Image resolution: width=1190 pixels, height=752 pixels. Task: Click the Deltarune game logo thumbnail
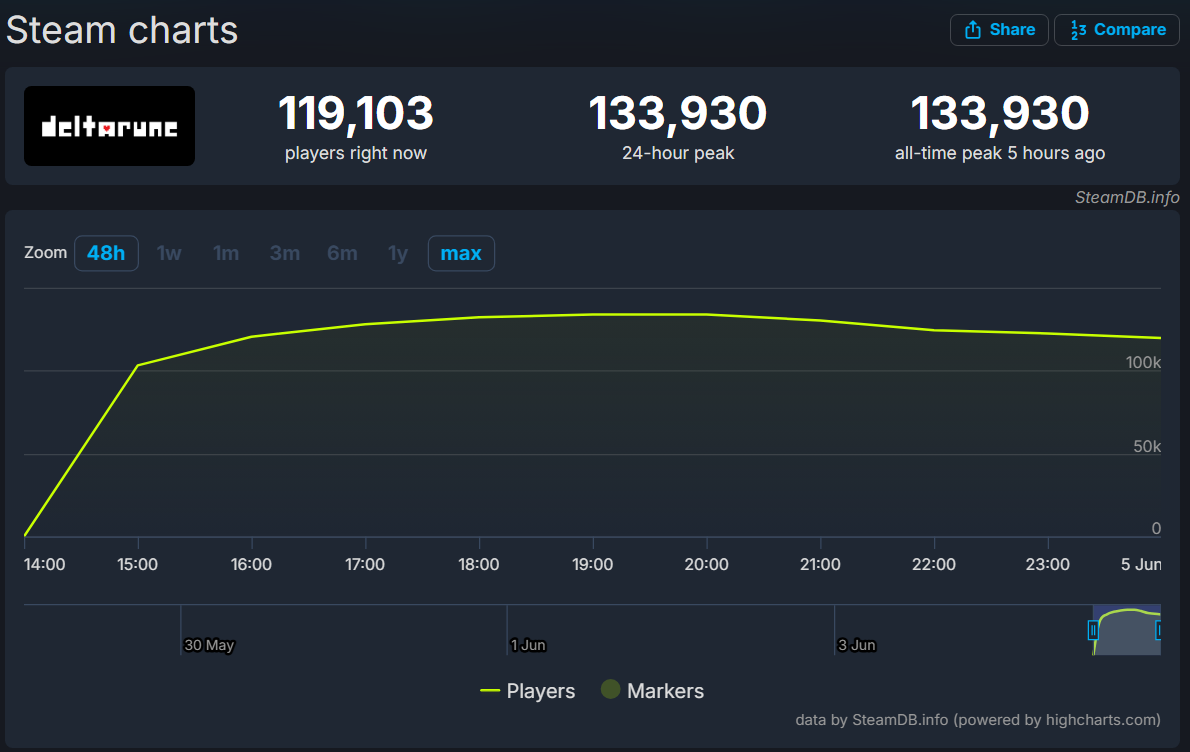click(109, 126)
